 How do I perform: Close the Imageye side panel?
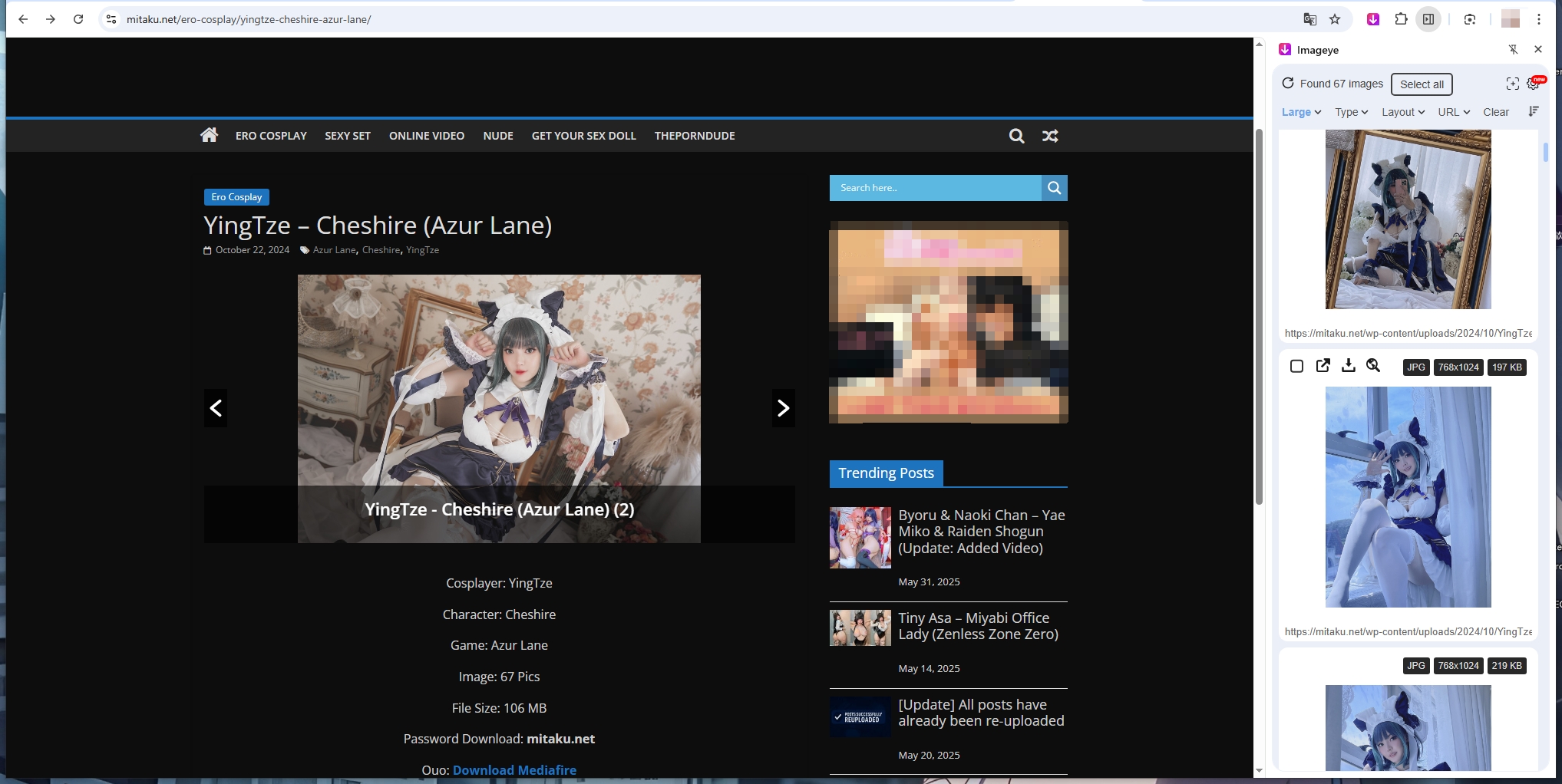tap(1538, 49)
